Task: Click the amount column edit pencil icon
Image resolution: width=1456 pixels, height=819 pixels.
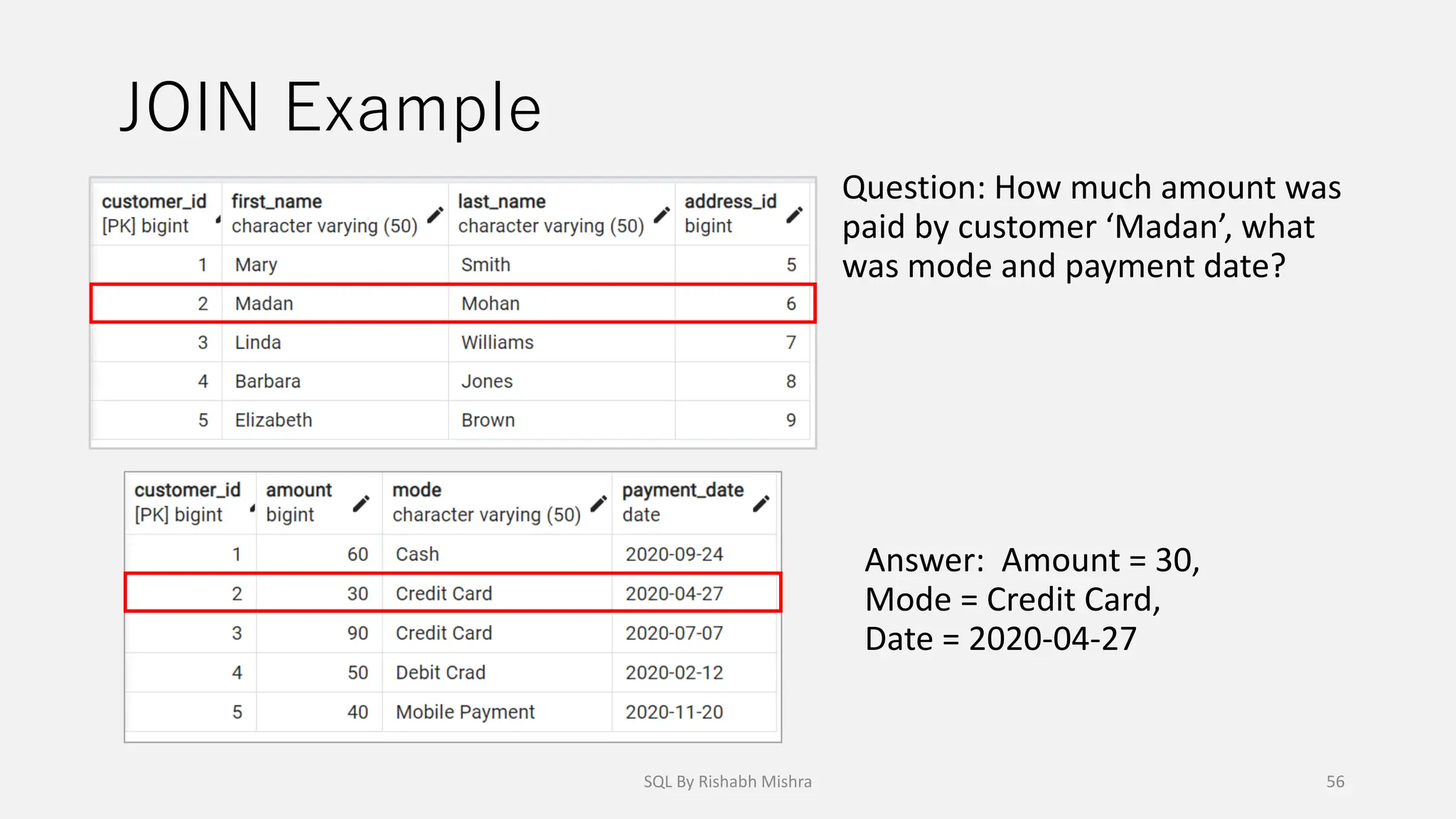Action: click(361, 503)
